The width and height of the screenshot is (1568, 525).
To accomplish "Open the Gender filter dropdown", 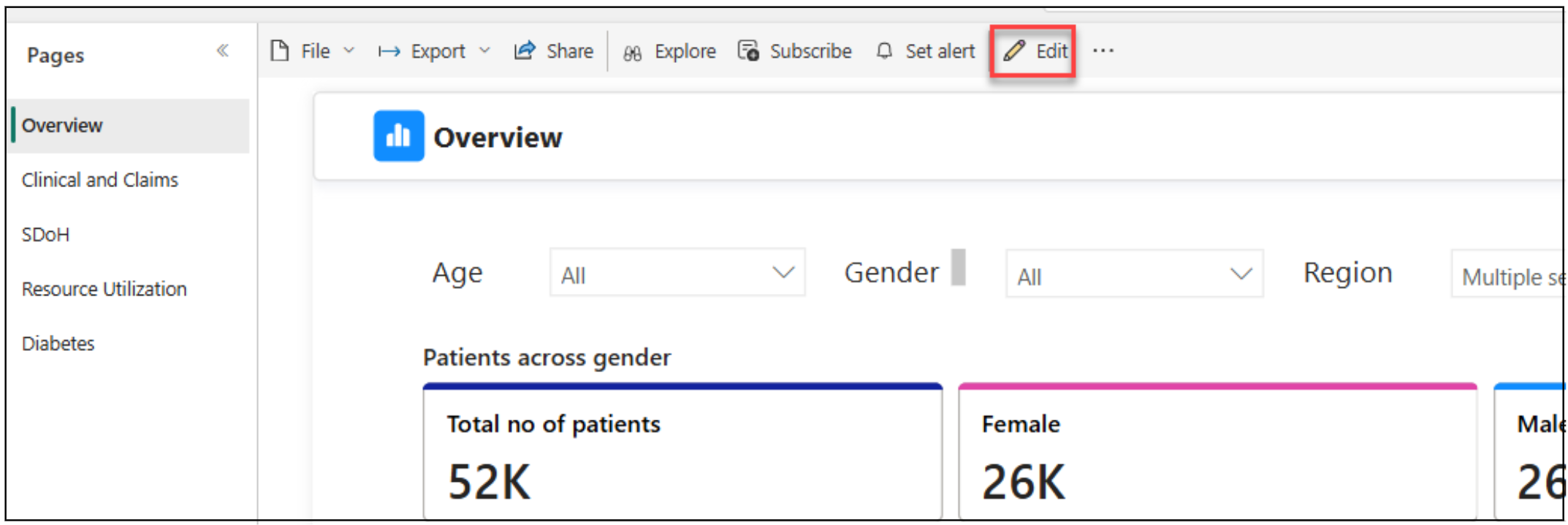I will (x=1135, y=274).
